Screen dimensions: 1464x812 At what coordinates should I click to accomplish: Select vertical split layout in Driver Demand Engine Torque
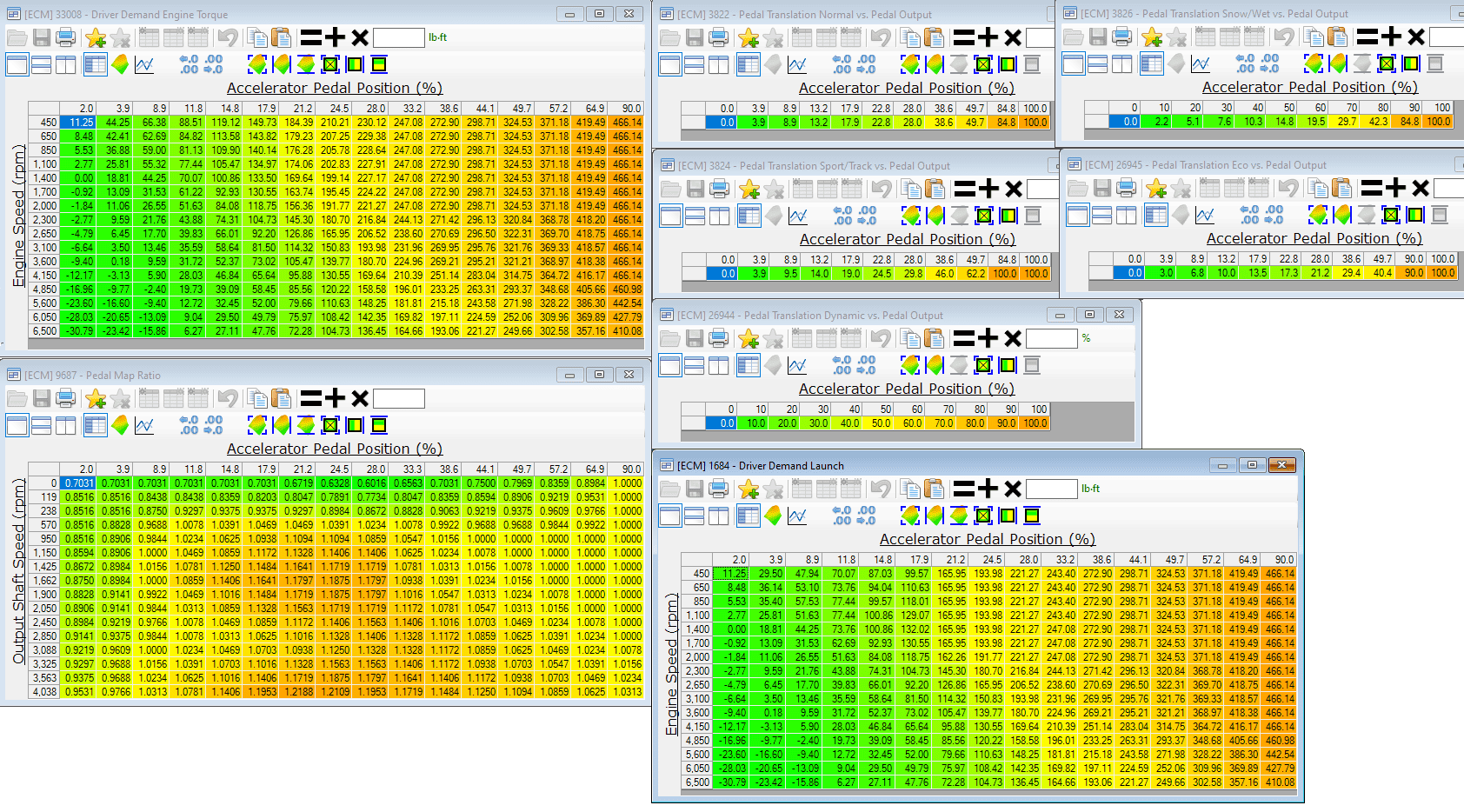65,64
